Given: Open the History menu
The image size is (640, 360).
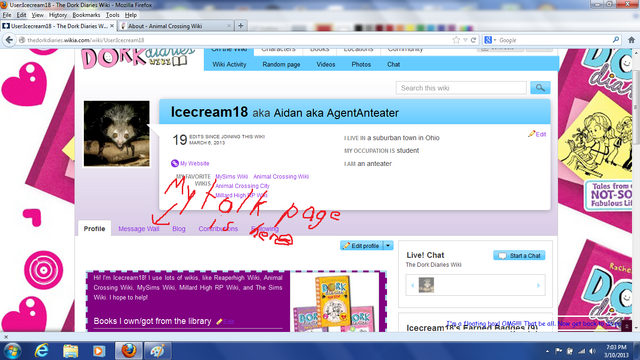Looking at the screenshot, I should click(x=58, y=15).
